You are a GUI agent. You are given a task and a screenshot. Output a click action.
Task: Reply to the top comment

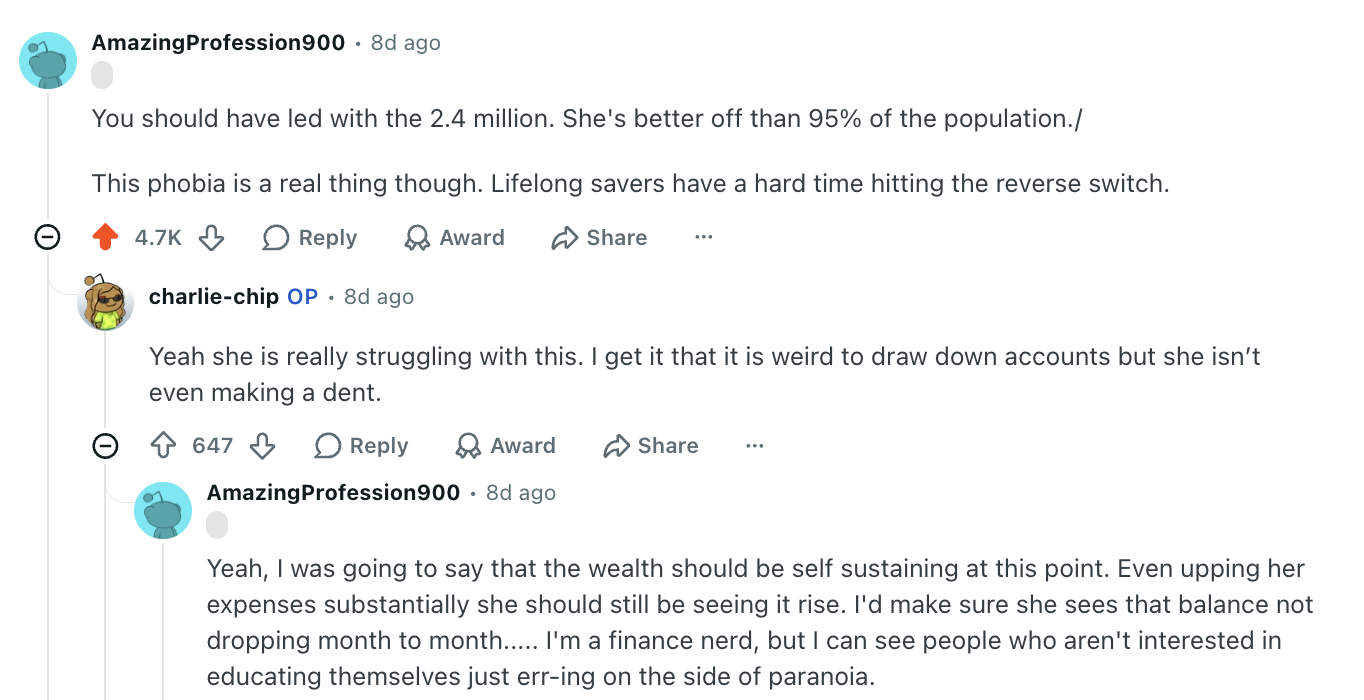pyautogui.click(x=310, y=238)
